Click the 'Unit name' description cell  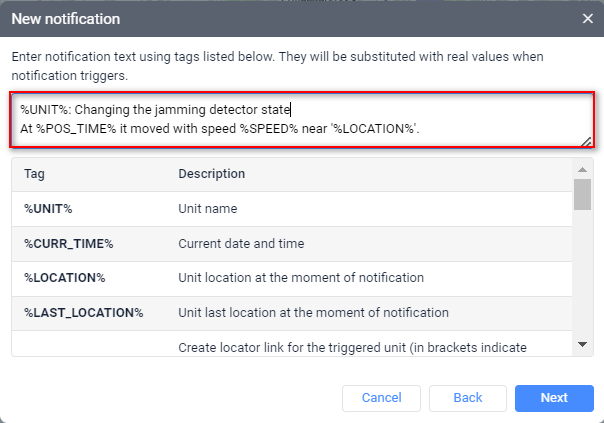coord(207,208)
